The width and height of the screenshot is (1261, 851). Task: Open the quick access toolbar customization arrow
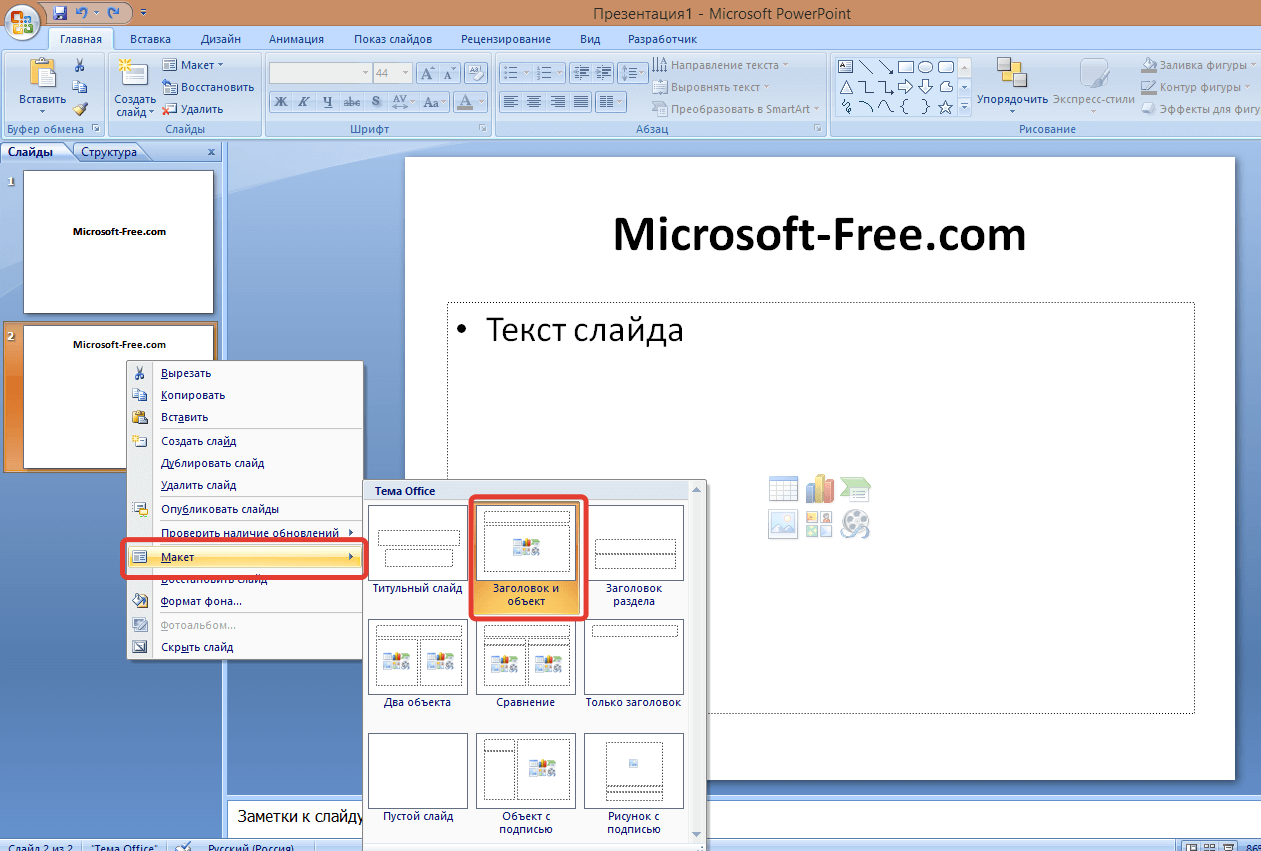coord(143,13)
